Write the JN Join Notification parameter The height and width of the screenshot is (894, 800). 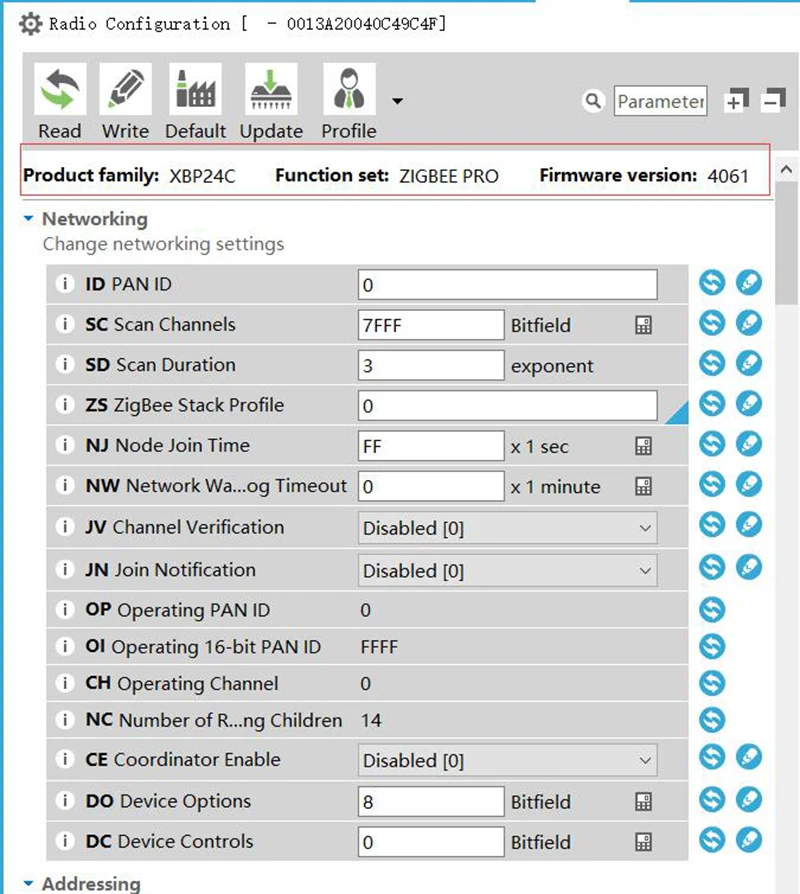[749, 567]
